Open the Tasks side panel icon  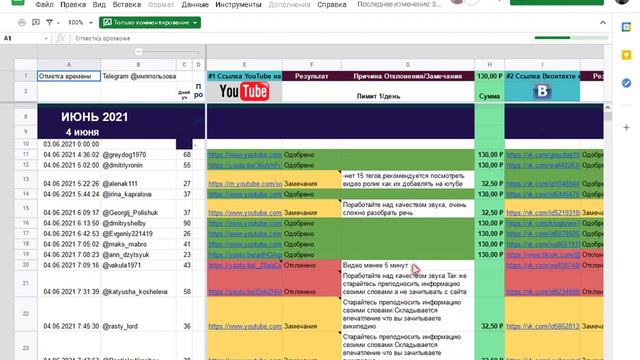click(x=626, y=83)
